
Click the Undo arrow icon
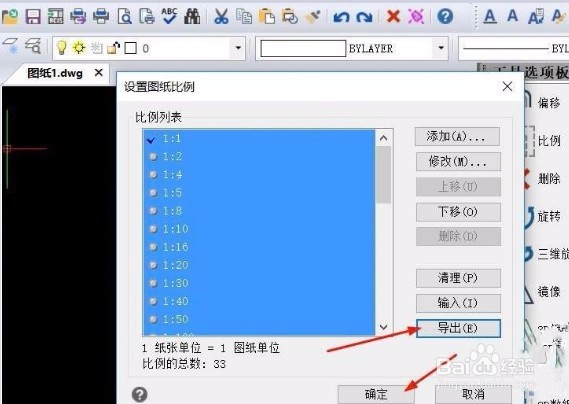click(x=341, y=16)
